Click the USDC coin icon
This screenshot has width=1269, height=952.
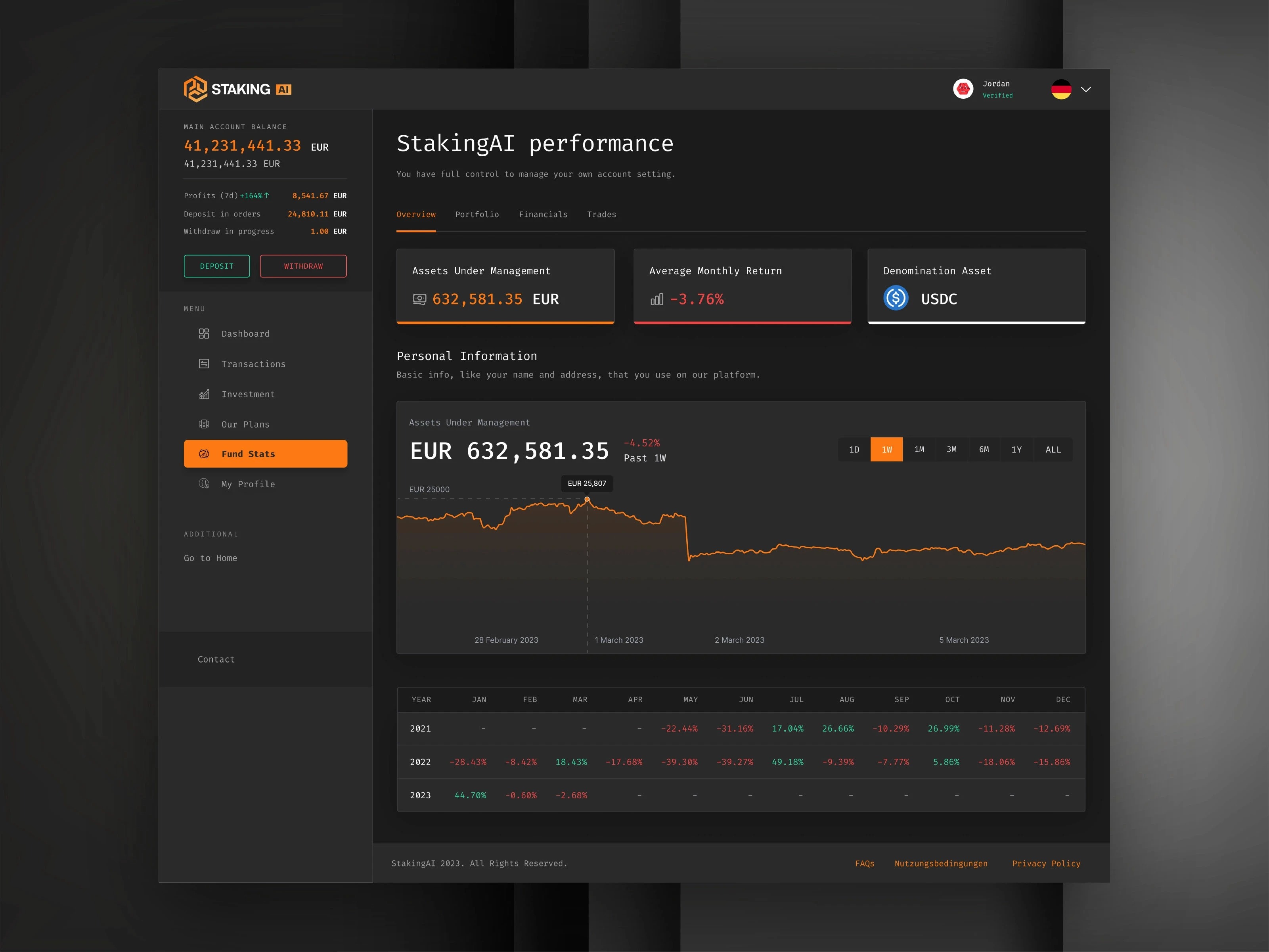pyautogui.click(x=896, y=298)
